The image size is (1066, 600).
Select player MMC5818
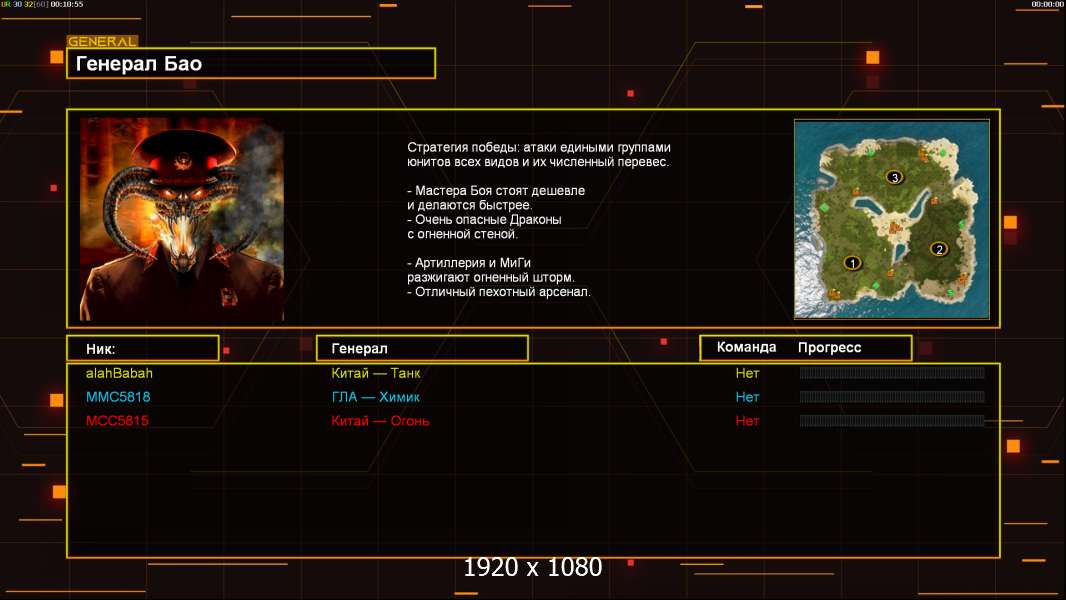(x=118, y=397)
